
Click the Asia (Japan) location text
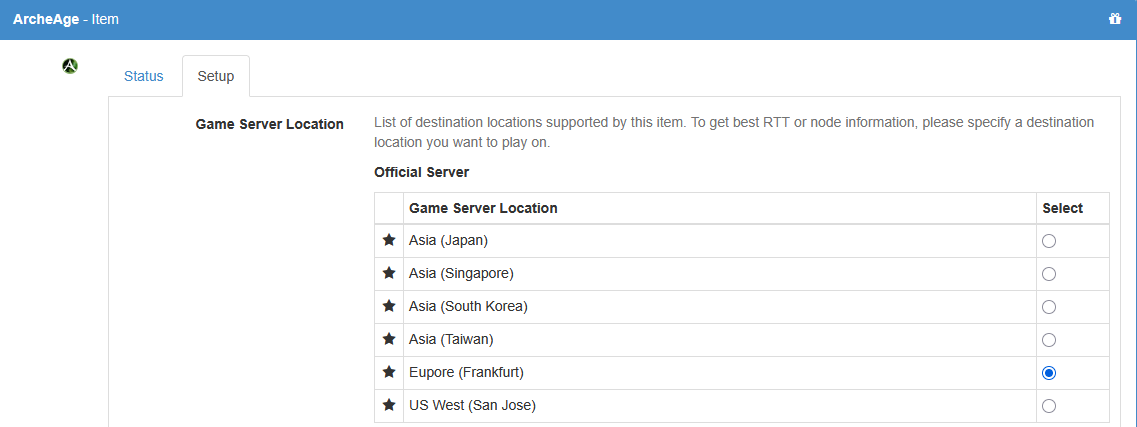click(448, 240)
